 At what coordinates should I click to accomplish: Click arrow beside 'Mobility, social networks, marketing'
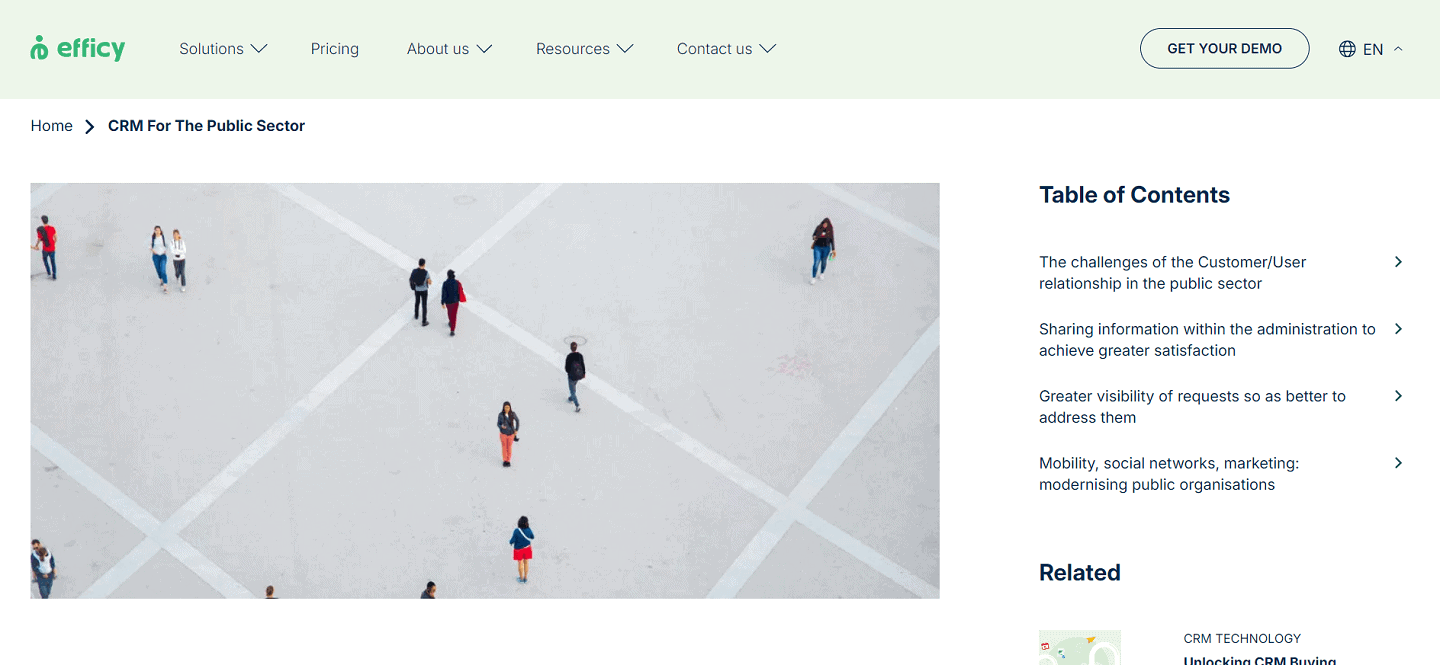[1398, 463]
